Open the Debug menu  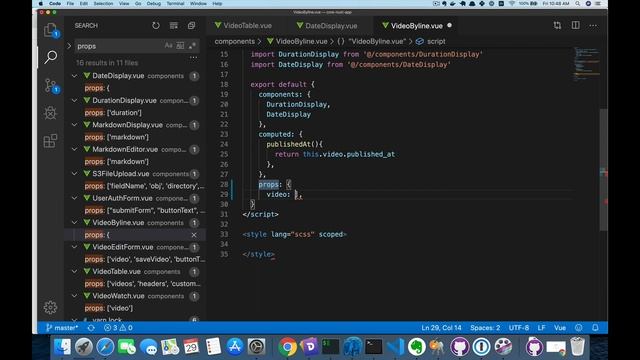(x=153, y=3)
